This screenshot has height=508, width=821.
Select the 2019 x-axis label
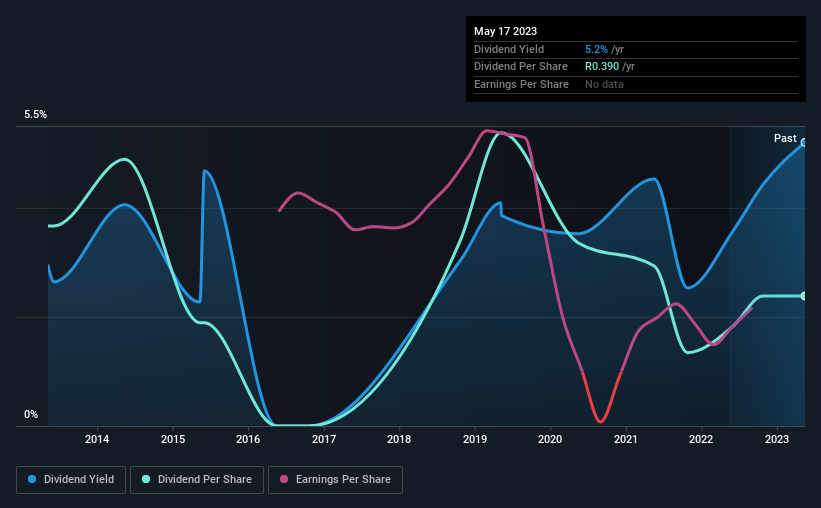tap(475, 439)
